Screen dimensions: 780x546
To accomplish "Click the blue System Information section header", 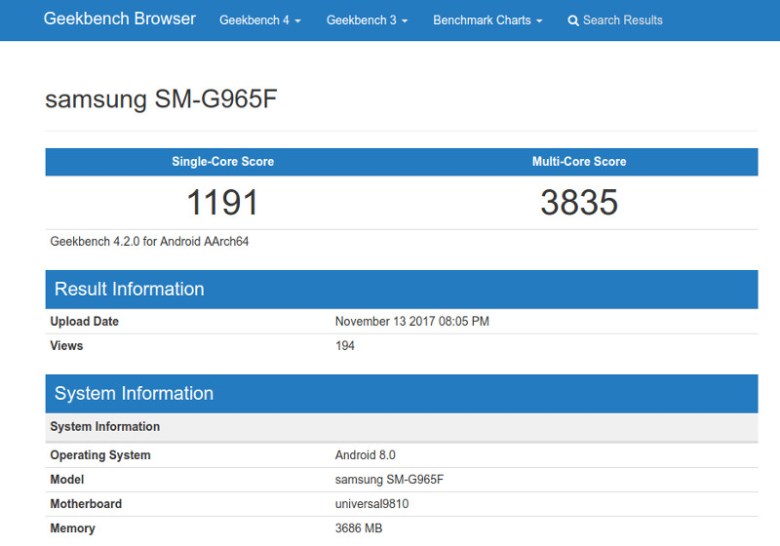I will [x=134, y=393].
